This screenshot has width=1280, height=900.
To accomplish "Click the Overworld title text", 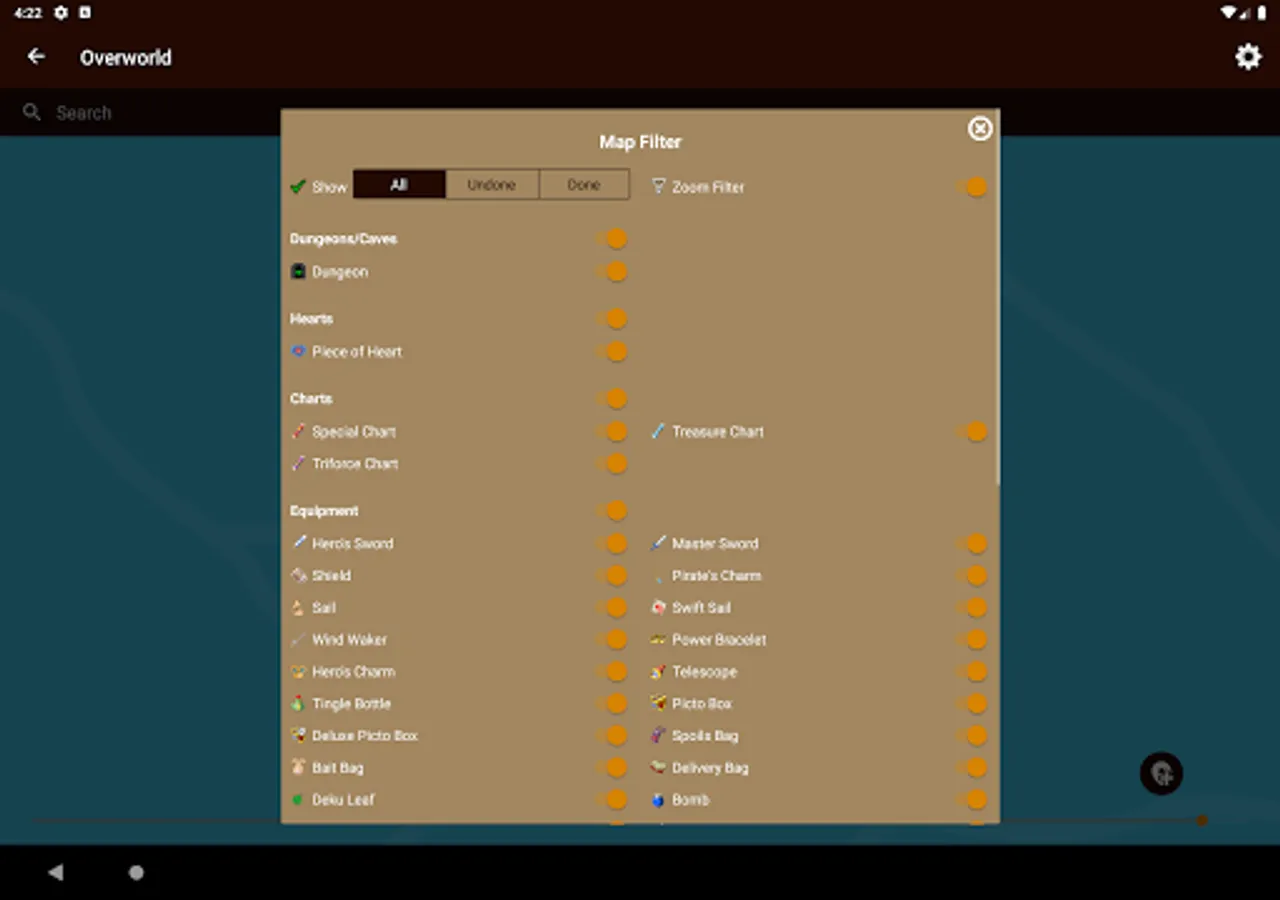I will coord(126,57).
